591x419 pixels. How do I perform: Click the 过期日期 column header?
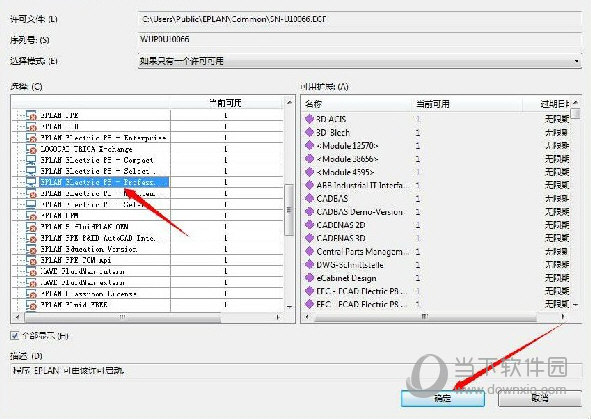pyautogui.click(x=547, y=104)
